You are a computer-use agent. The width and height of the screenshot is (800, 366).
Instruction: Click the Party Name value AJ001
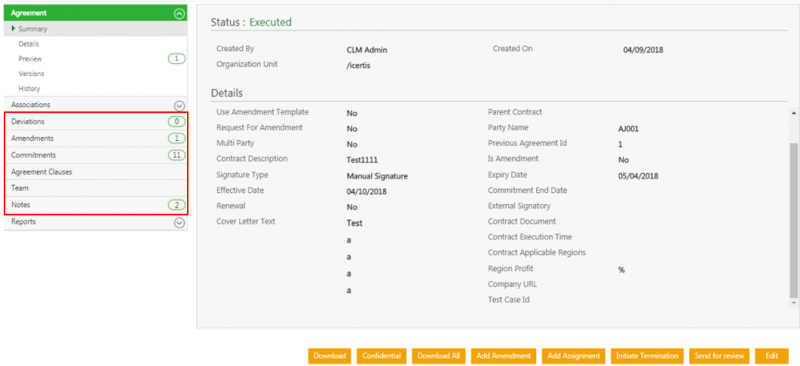[628, 129]
